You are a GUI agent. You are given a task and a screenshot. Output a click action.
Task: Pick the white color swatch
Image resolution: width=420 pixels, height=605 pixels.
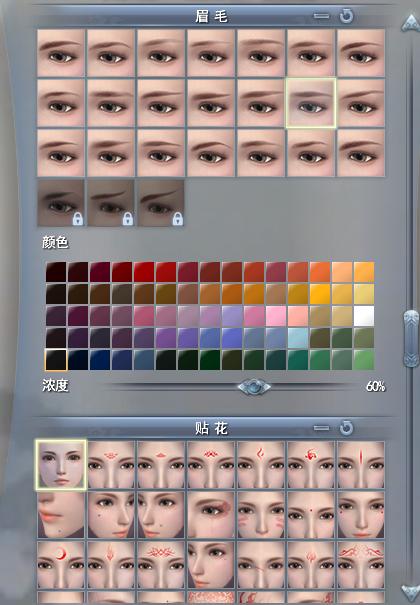(364, 316)
